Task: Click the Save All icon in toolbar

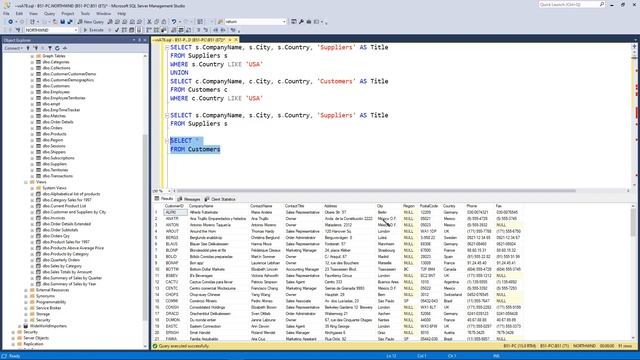Action: [70, 22]
